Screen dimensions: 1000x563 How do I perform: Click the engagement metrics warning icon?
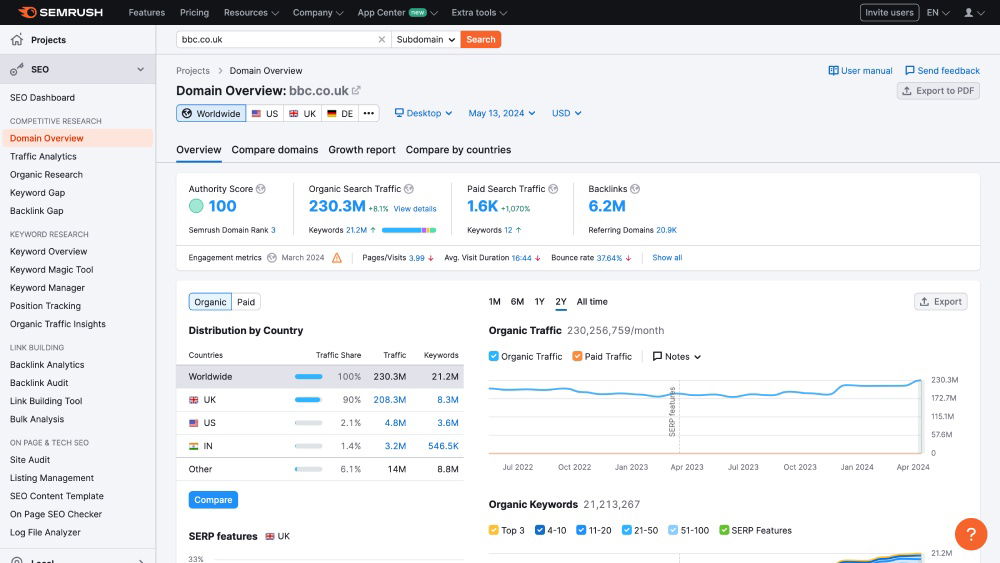click(337, 258)
